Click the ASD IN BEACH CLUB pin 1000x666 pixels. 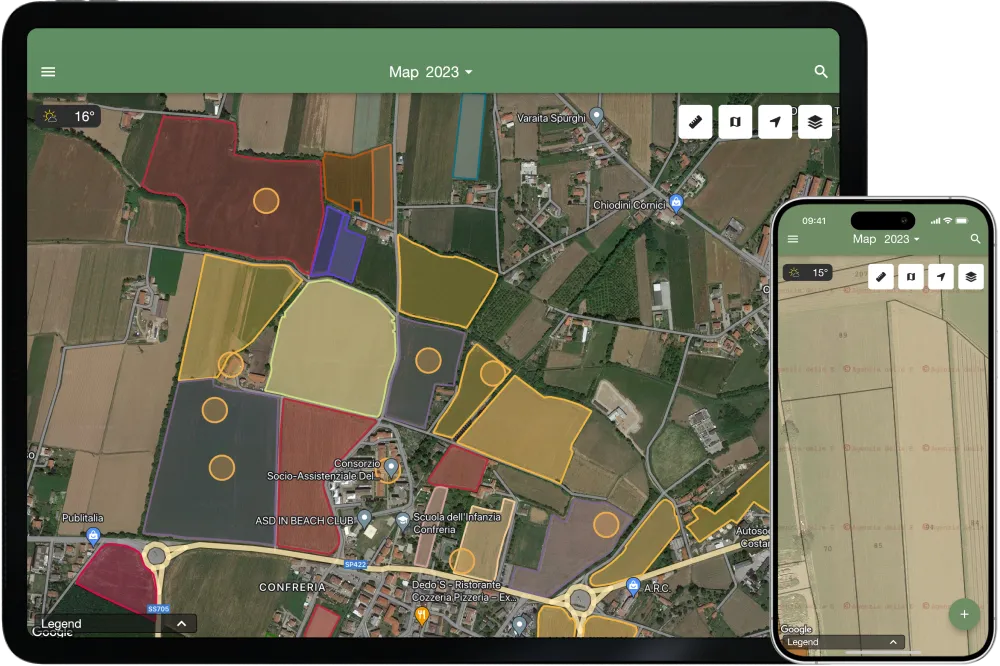(364, 518)
